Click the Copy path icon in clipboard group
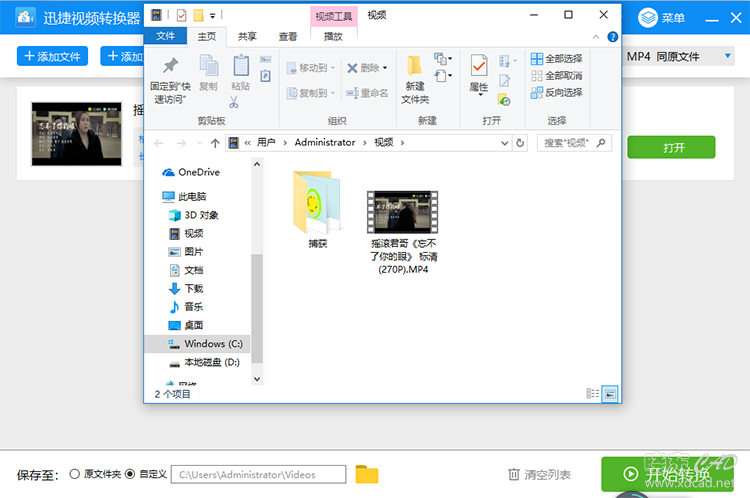Screen dimensions: 750x498 pyautogui.click(x=265, y=60)
